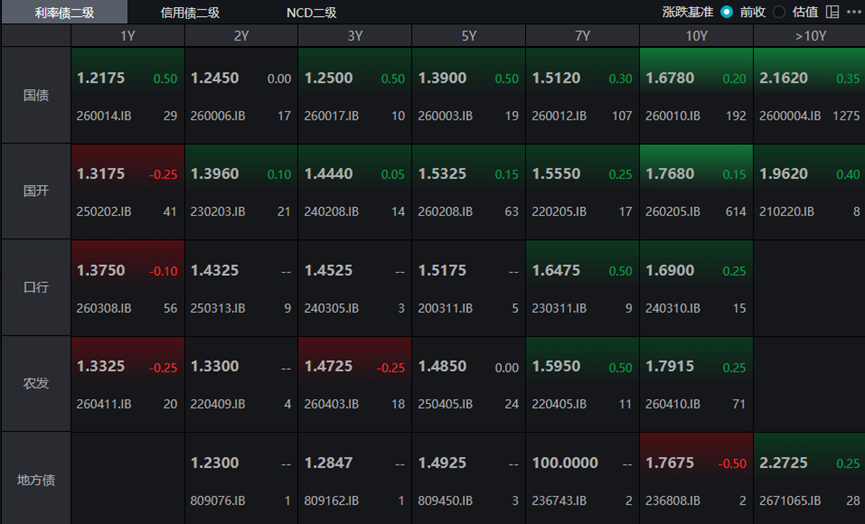This screenshot has width=865, height=524.
Task: Click bond code 260017.IB
Action: (331, 116)
